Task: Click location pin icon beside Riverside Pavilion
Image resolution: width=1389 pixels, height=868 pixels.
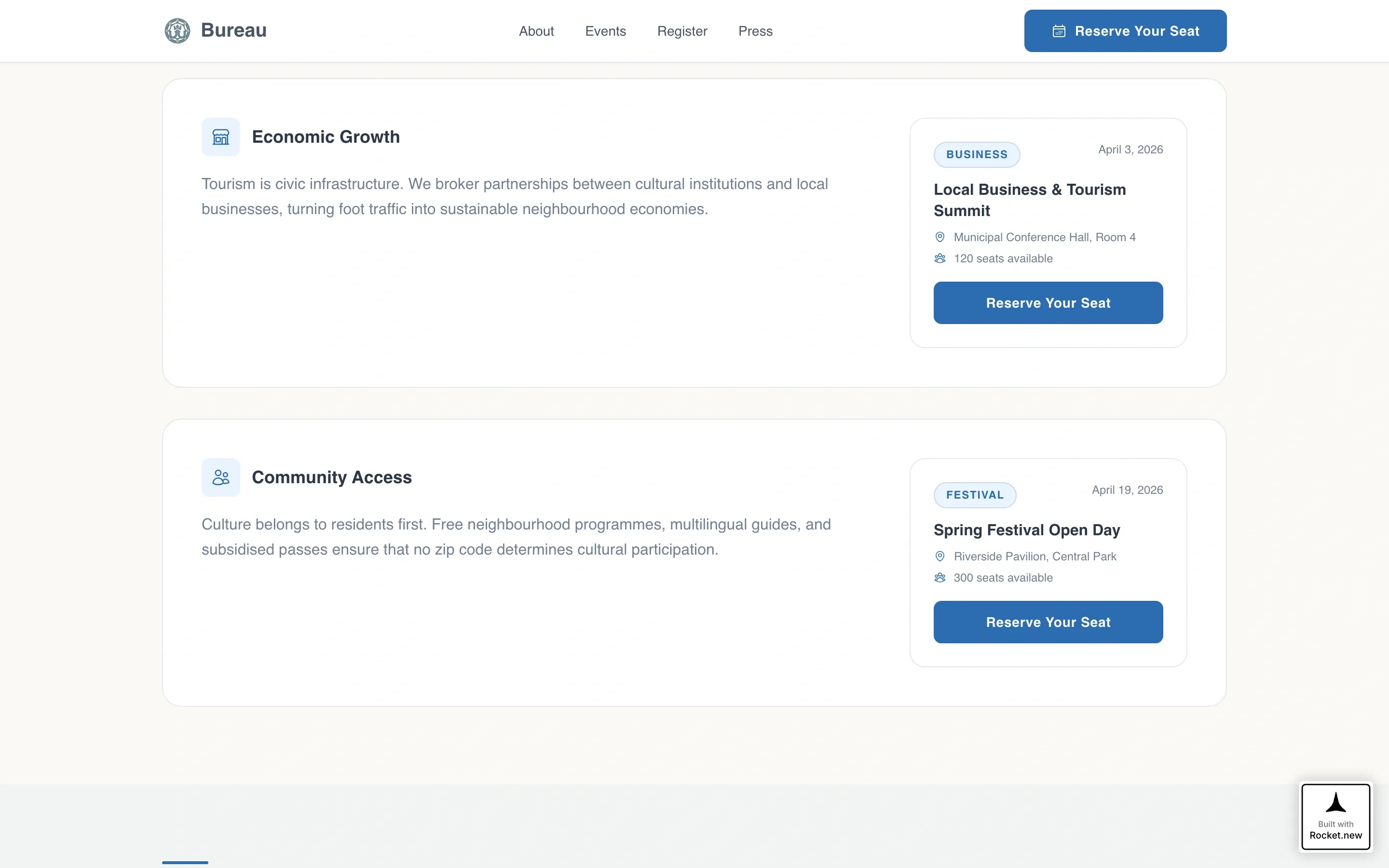Action: coord(940,556)
